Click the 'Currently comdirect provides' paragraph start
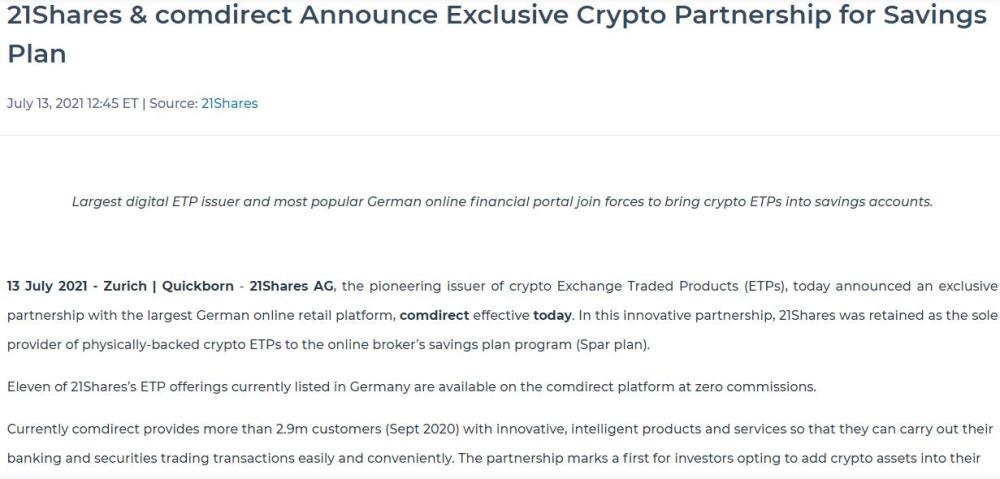The width and height of the screenshot is (1000, 479). pos(98,429)
